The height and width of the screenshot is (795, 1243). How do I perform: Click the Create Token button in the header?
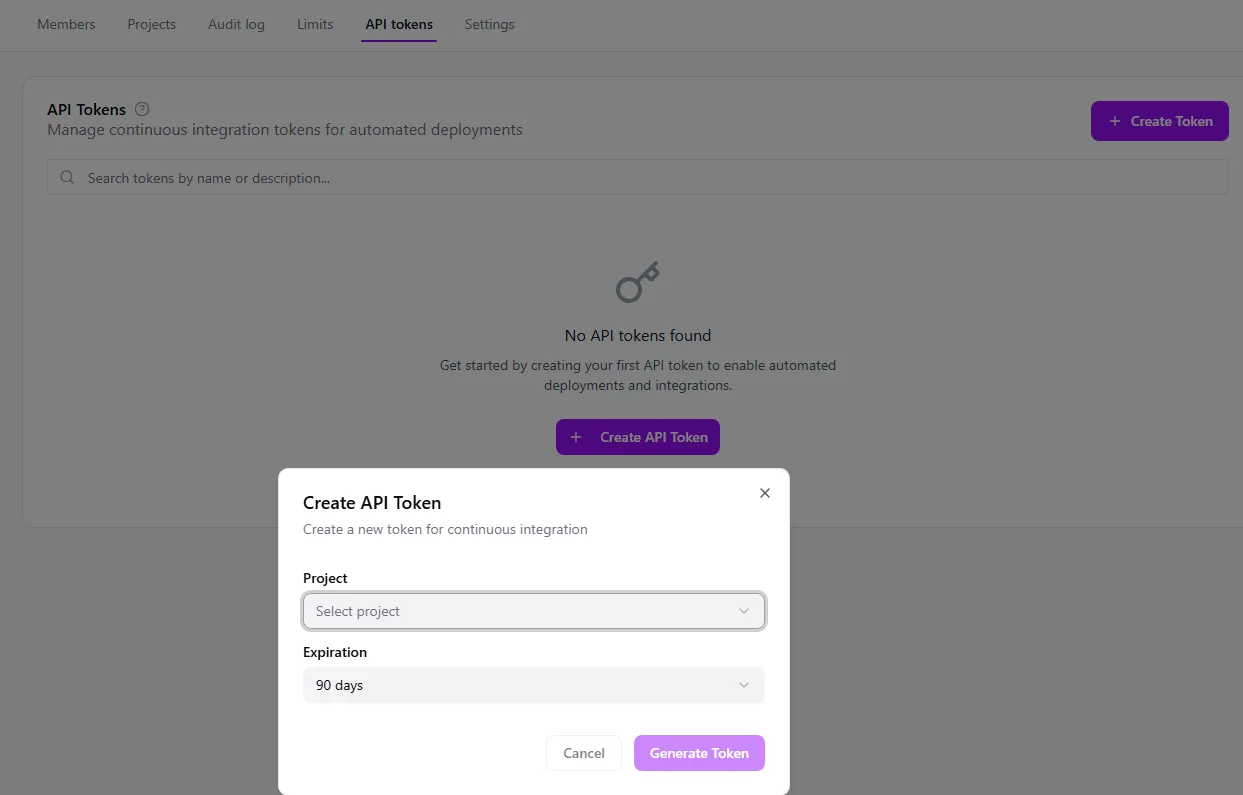(x=1160, y=121)
